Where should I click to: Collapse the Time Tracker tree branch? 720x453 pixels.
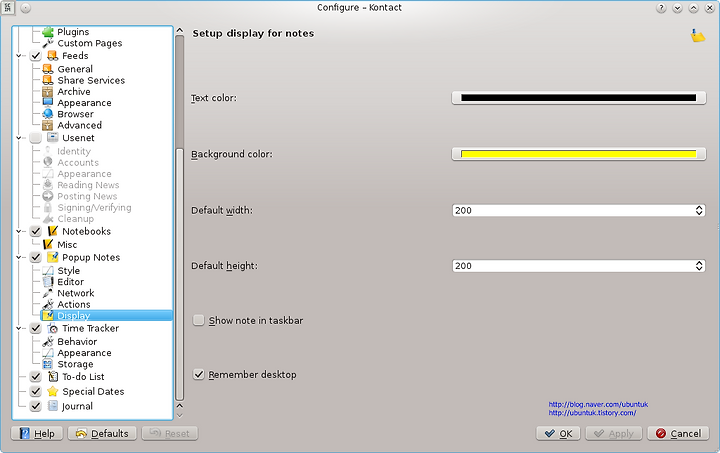(x=18, y=329)
